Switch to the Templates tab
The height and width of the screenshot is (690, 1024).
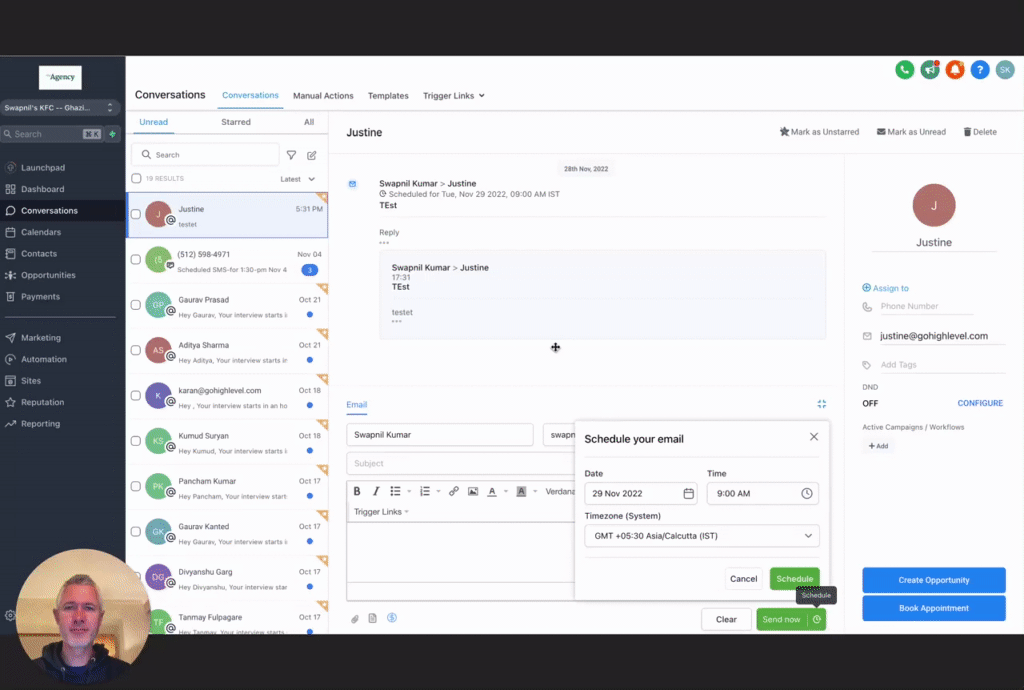click(388, 96)
